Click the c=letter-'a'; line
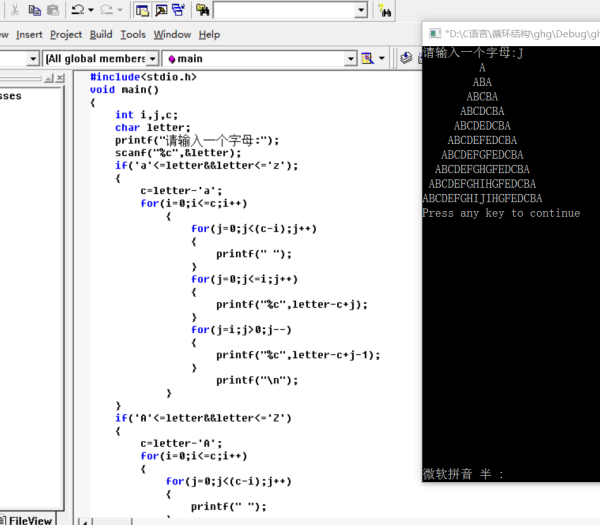The height and width of the screenshot is (525, 600). (181, 191)
